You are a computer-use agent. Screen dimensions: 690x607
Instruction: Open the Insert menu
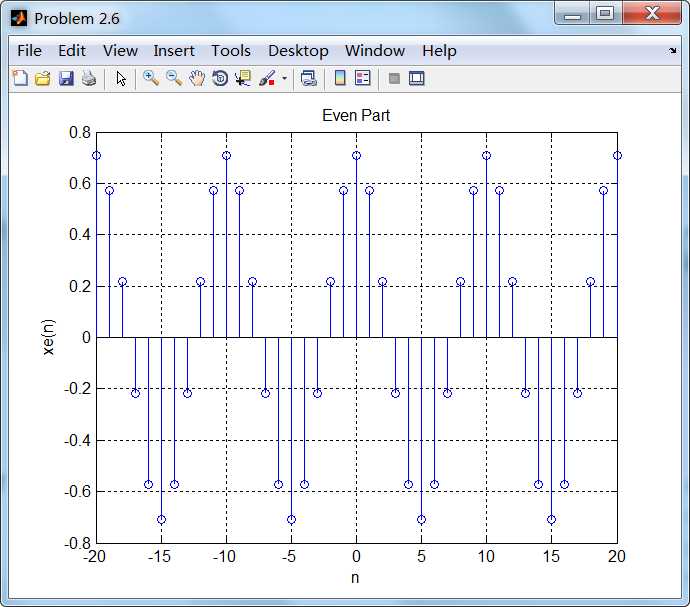tap(174, 51)
